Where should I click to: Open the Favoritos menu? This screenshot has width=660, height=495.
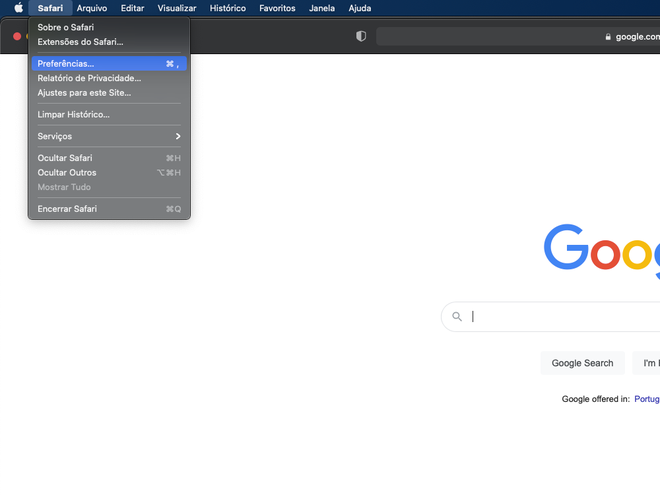point(277,8)
